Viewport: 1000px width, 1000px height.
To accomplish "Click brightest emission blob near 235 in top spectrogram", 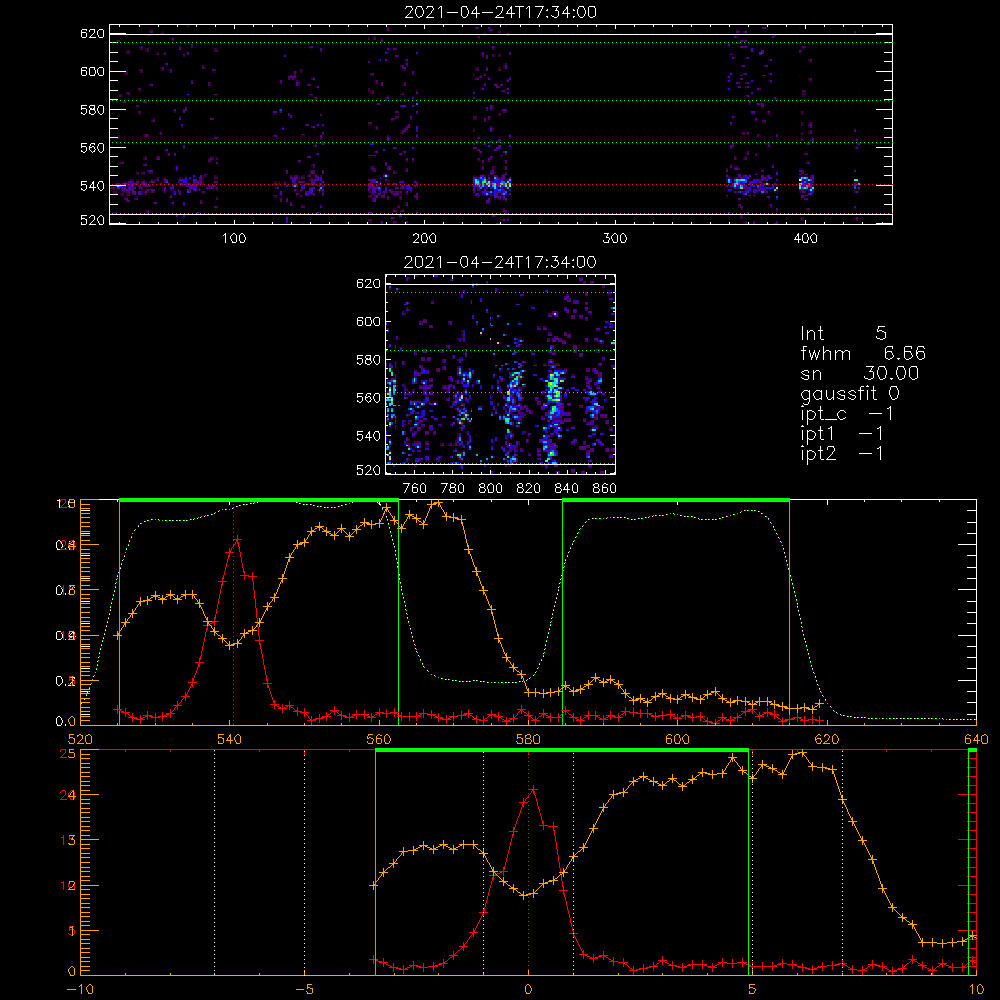I will 492,186.
